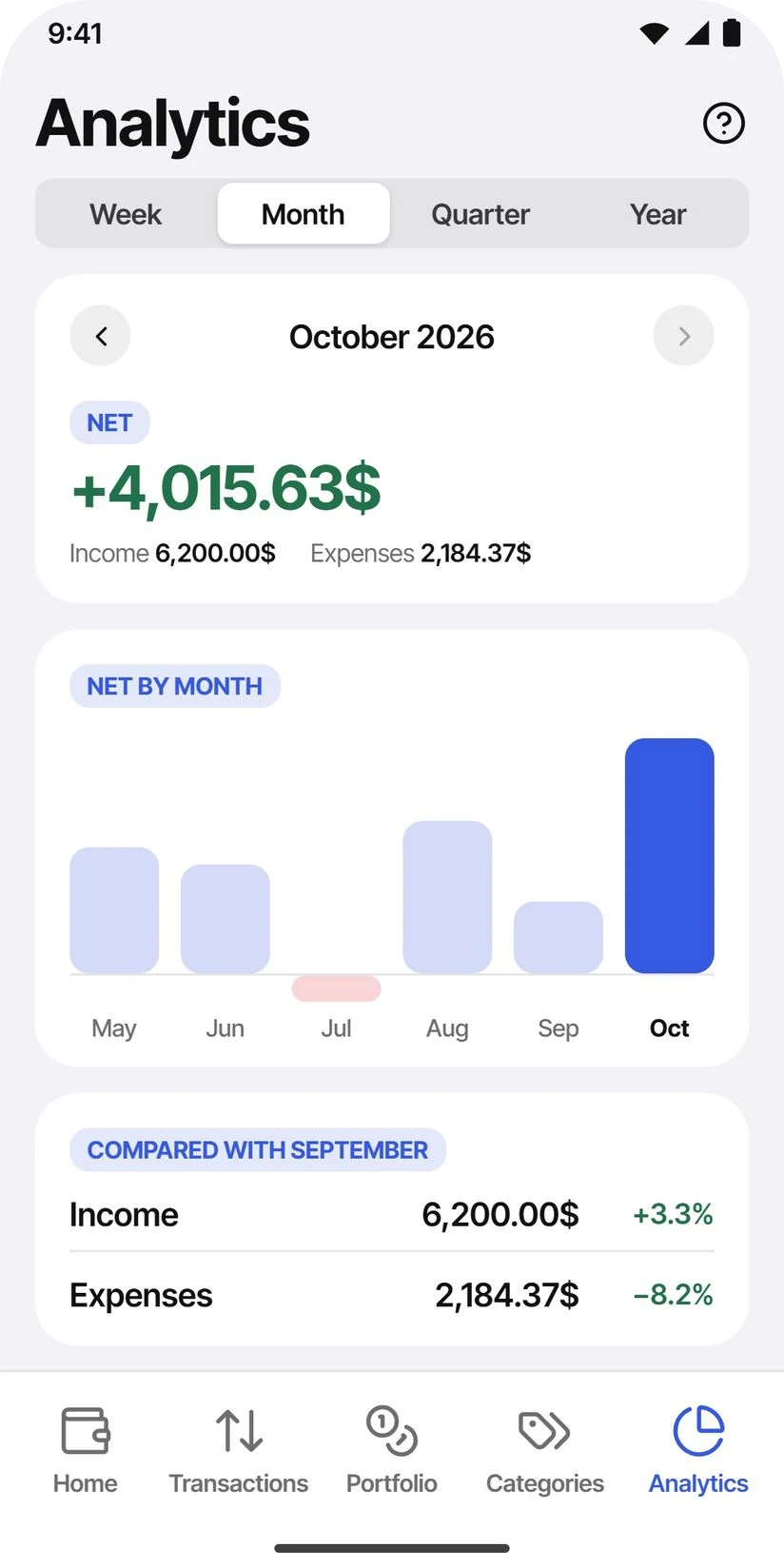Tap the −8.2% expenses change value

pyautogui.click(x=673, y=1295)
